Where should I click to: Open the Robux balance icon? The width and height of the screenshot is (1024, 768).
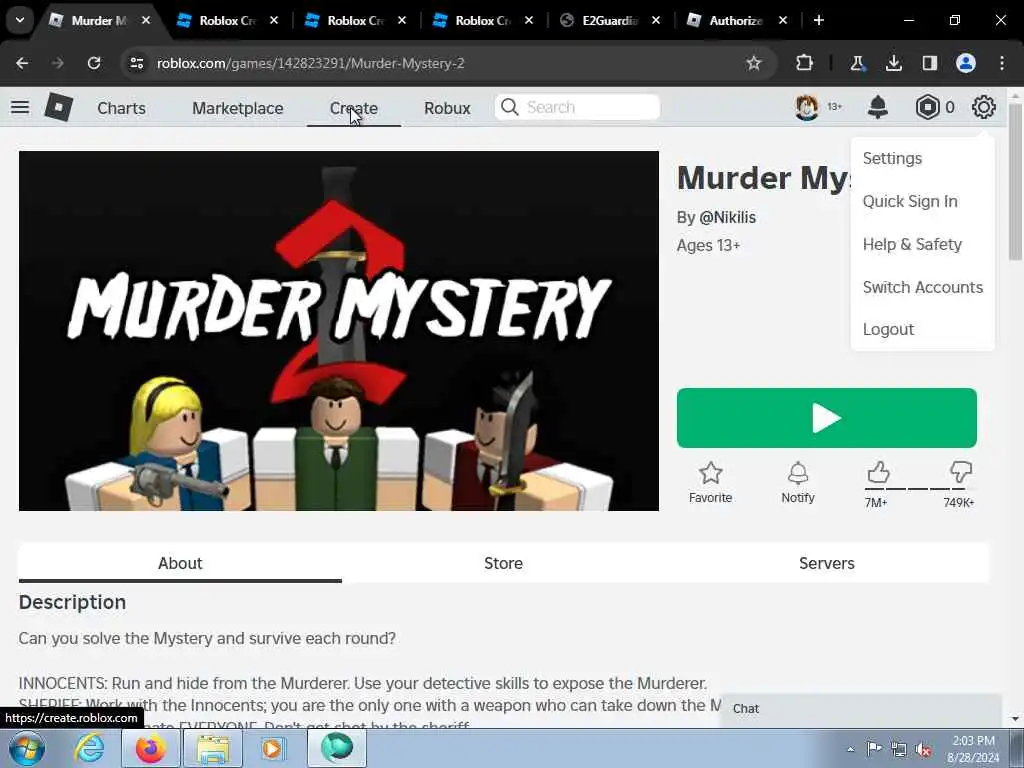pos(927,107)
